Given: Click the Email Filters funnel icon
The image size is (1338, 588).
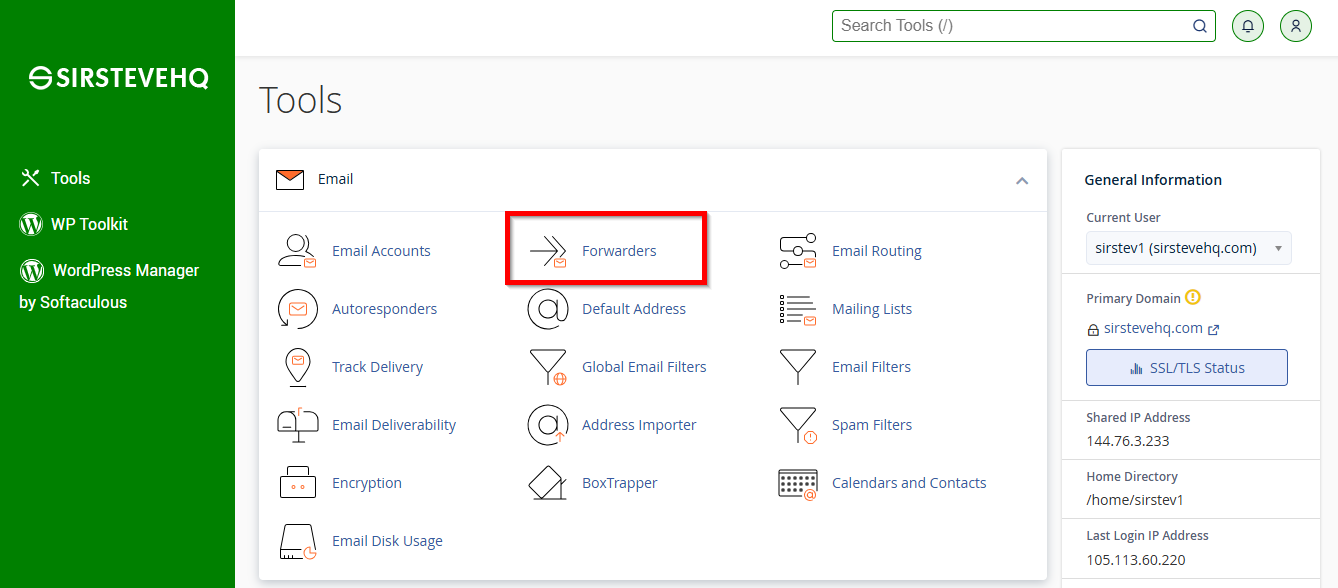Looking at the screenshot, I should click(797, 367).
